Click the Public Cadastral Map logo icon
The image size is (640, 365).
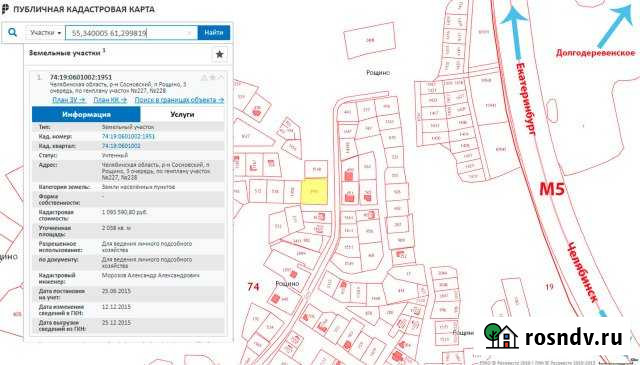point(5,9)
